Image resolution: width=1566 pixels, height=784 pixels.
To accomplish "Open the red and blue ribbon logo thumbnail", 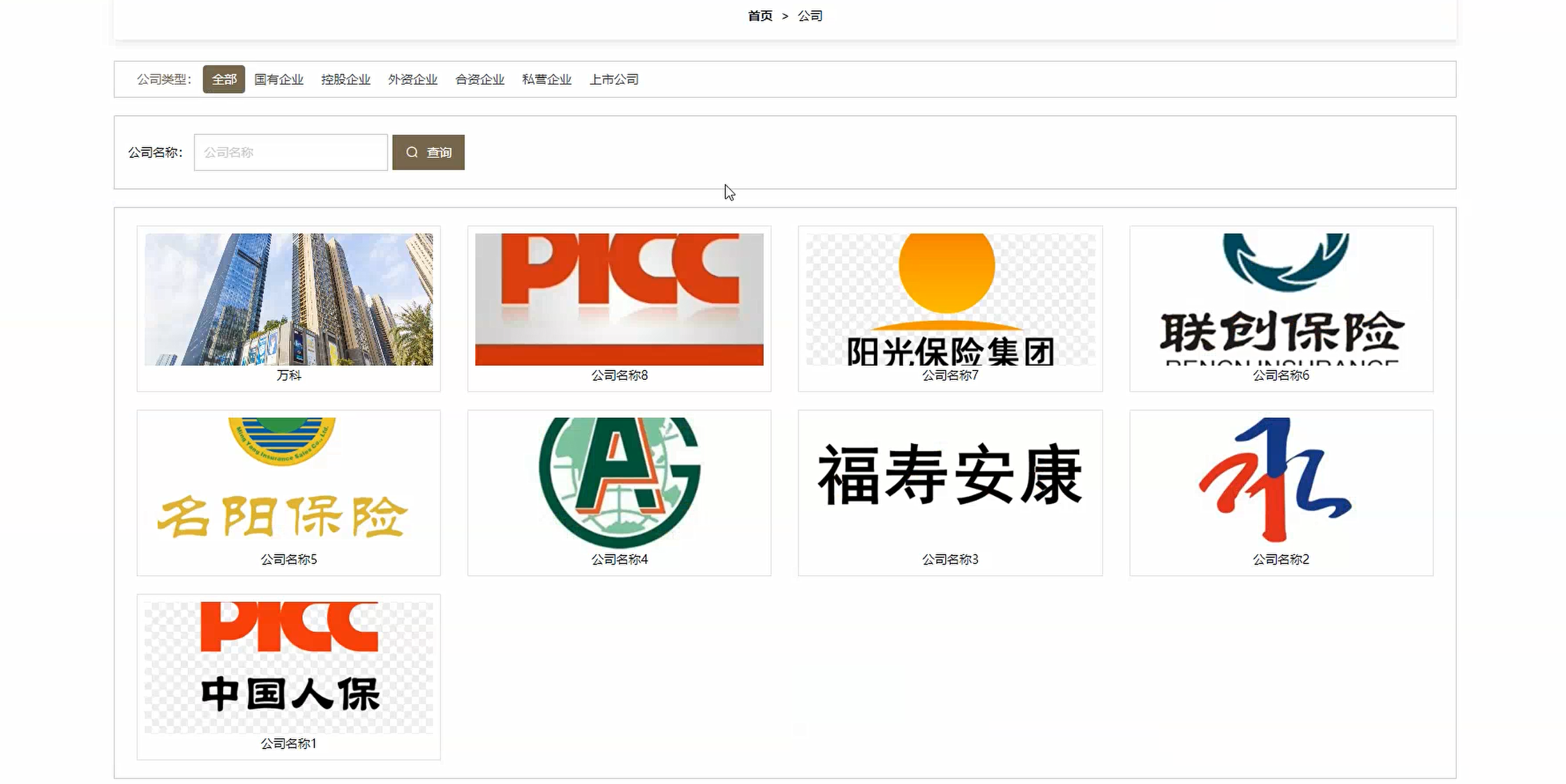I will (x=1281, y=483).
